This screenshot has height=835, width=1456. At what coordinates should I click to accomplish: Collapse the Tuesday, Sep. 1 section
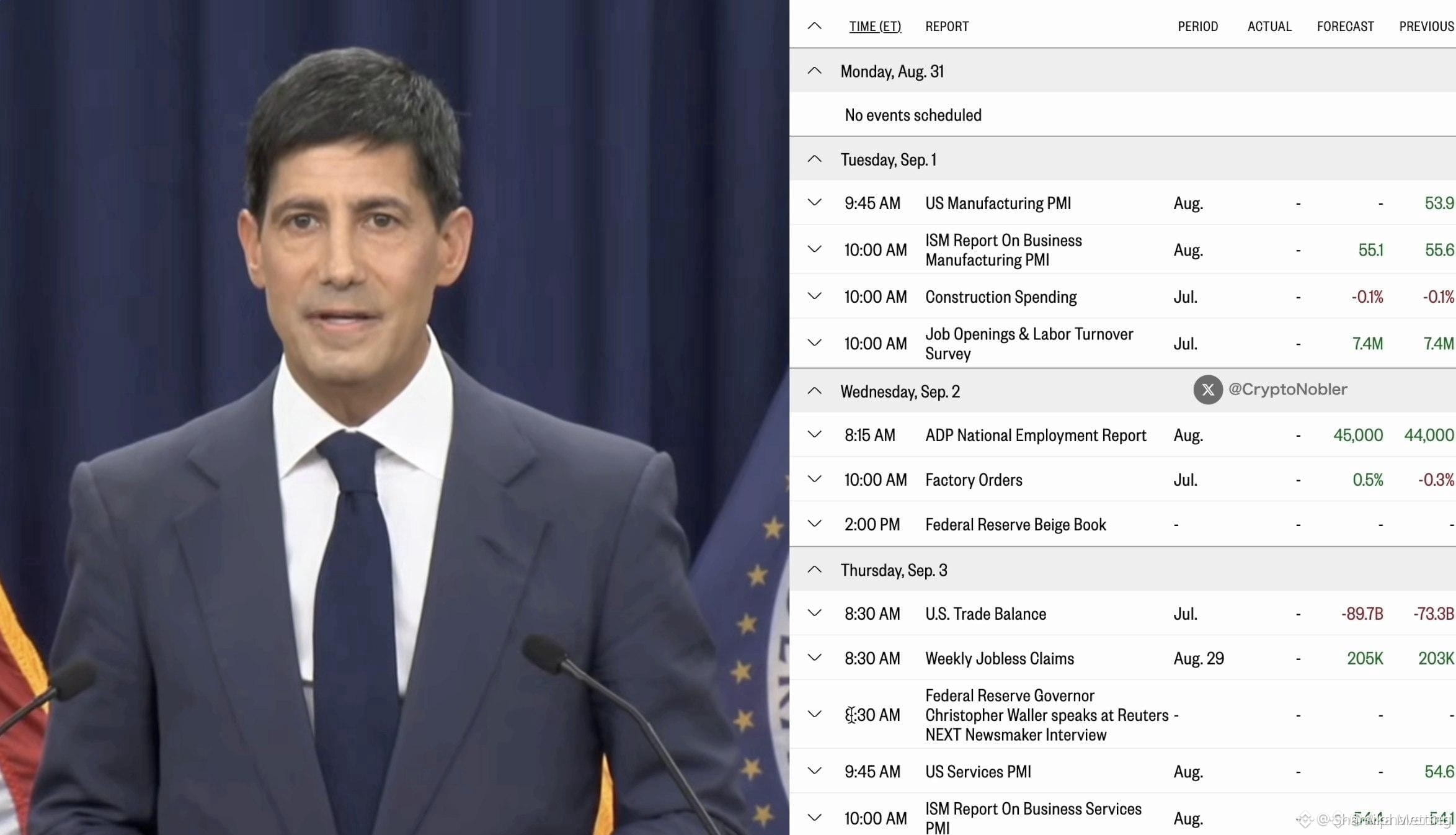click(x=814, y=159)
